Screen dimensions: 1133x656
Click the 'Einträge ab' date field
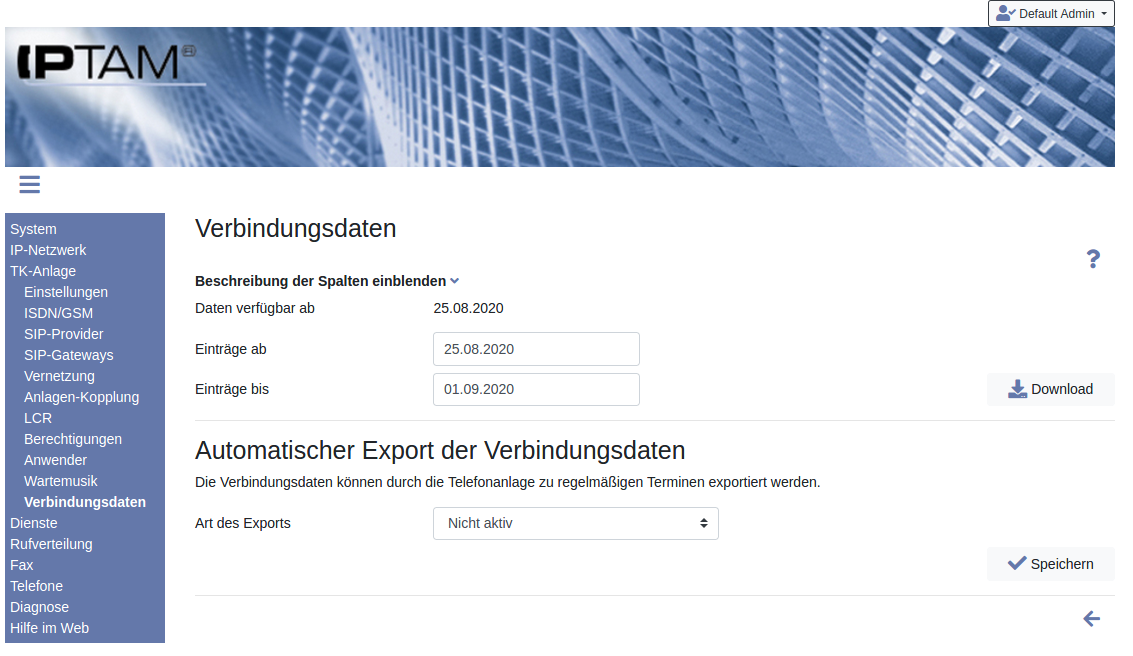click(x=536, y=349)
